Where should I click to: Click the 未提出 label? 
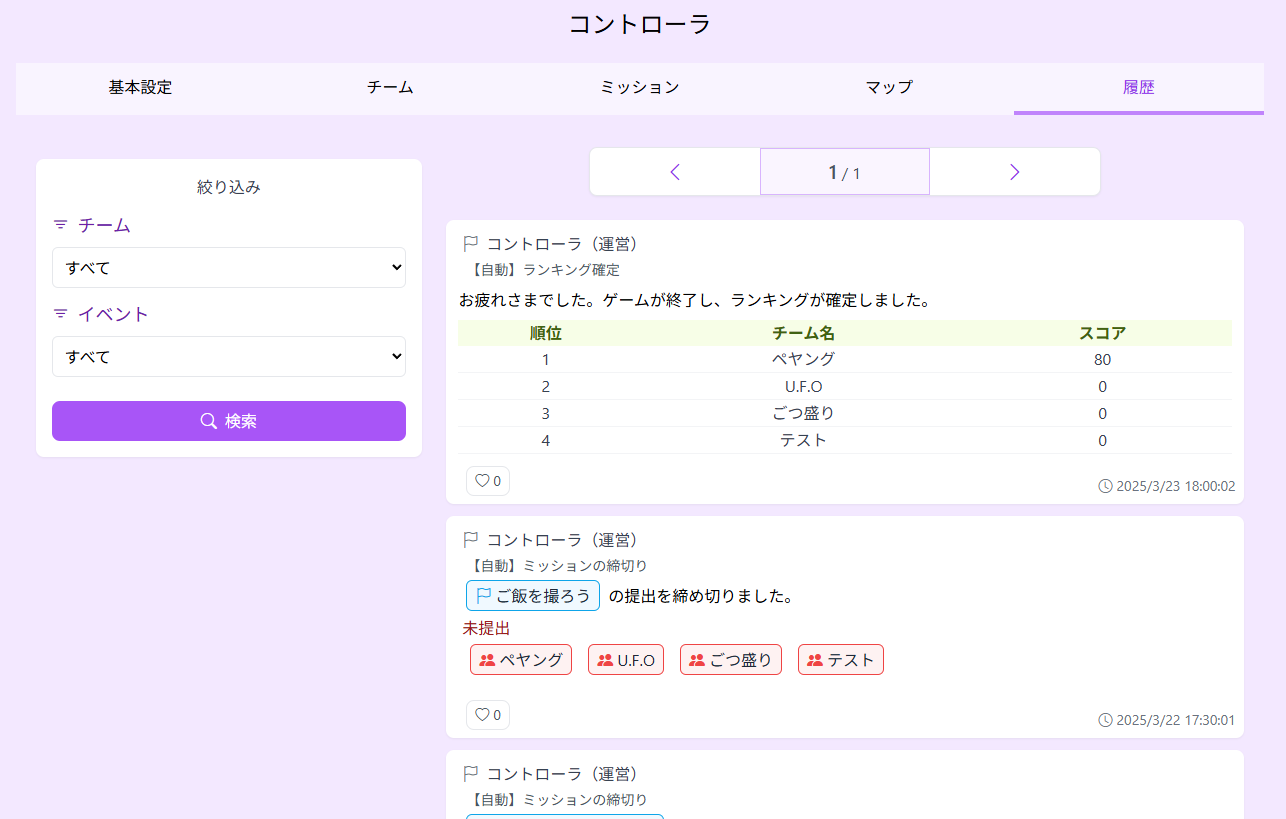tap(486, 629)
